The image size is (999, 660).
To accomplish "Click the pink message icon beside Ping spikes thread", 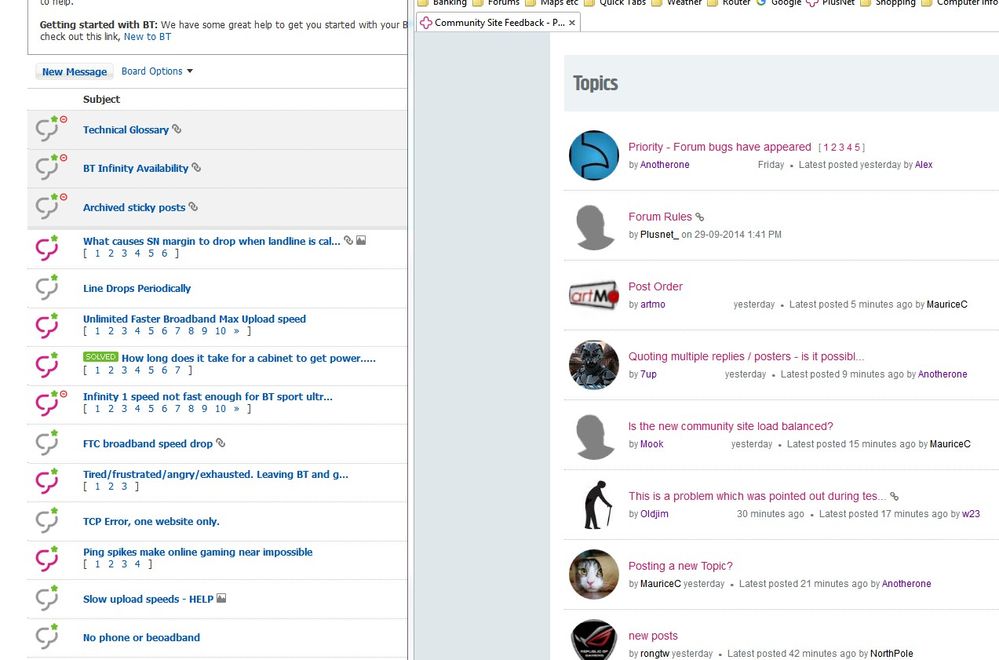I will [x=48, y=558].
